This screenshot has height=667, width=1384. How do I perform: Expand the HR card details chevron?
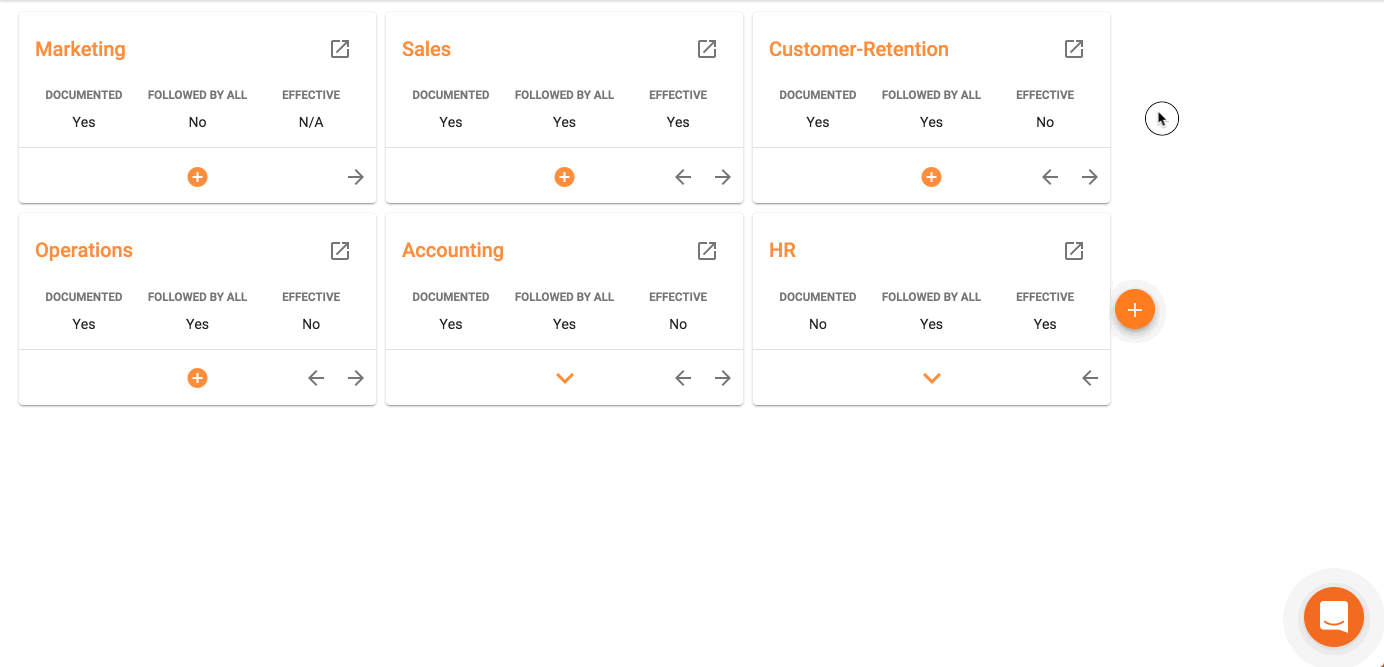(931, 377)
